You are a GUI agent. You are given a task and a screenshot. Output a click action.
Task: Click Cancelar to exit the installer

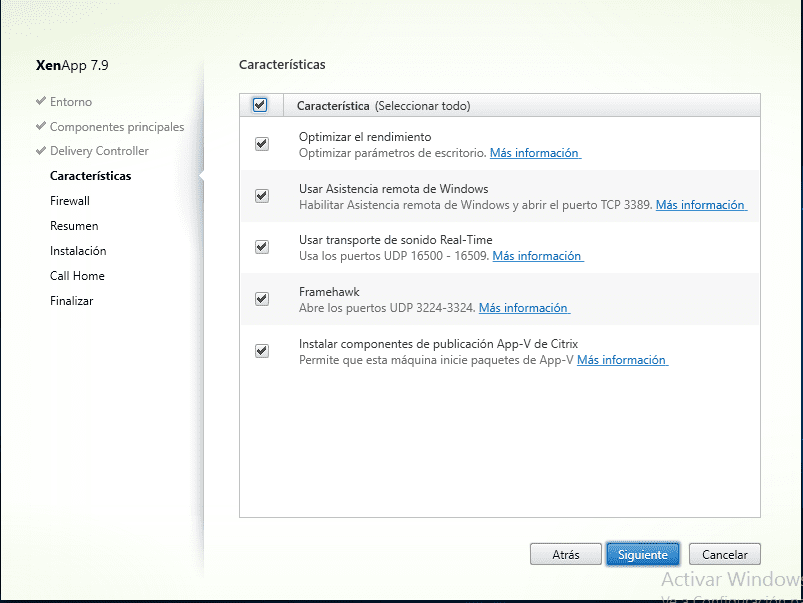pyautogui.click(x=724, y=554)
